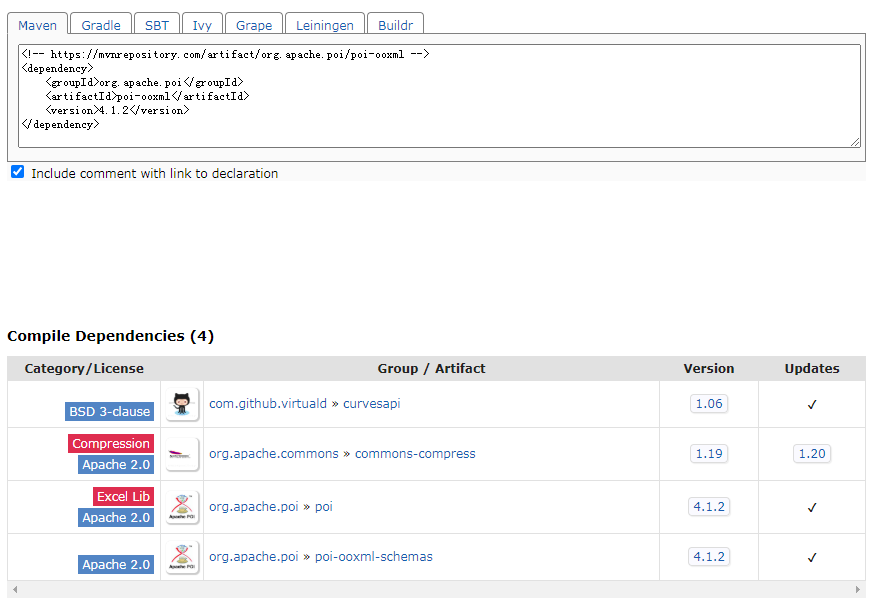This screenshot has width=872, height=607.
Task: Click Apache 2.0 tag in commons-compress row
Action: point(116,465)
